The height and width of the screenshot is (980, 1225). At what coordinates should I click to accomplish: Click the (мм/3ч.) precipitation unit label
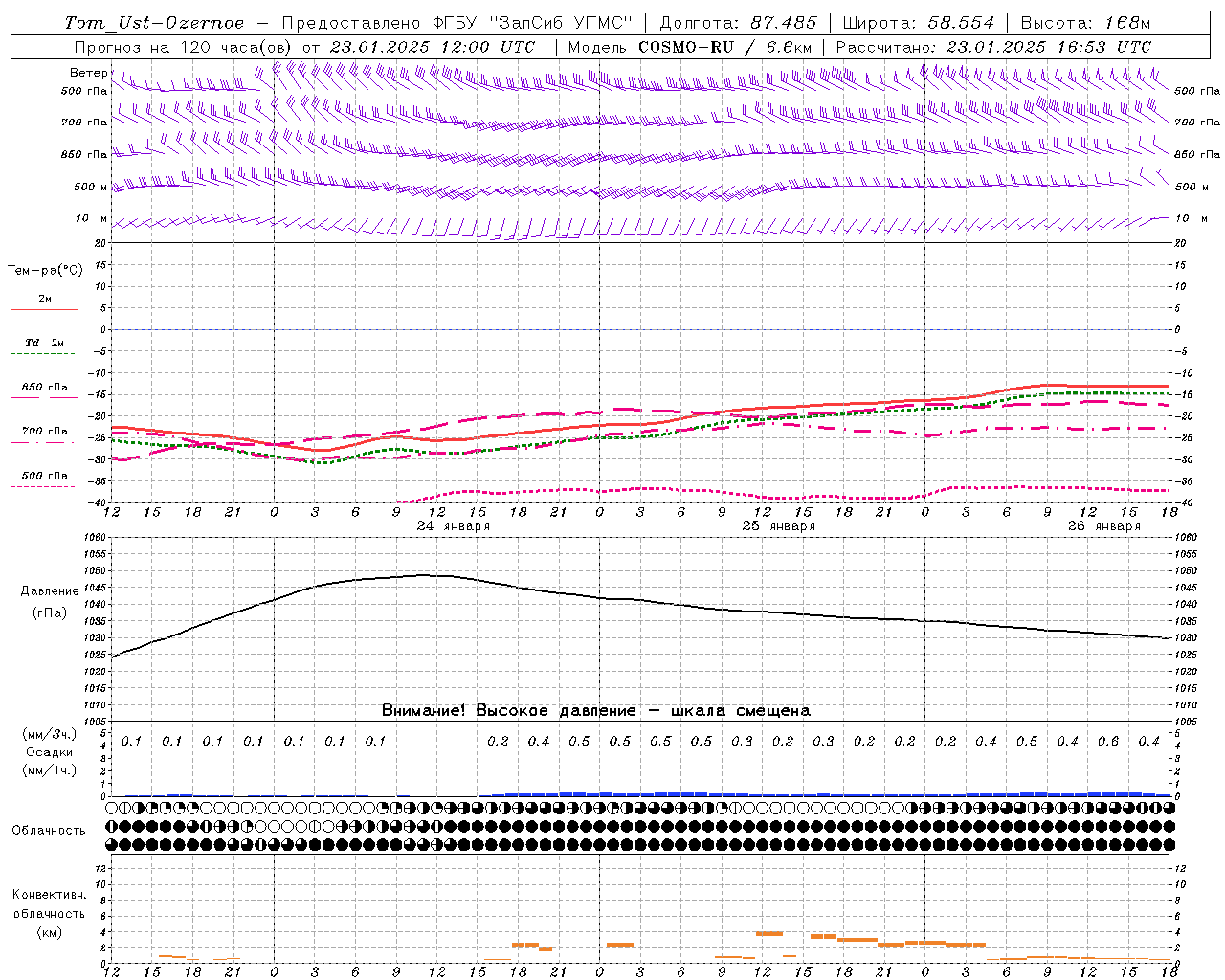[51, 734]
